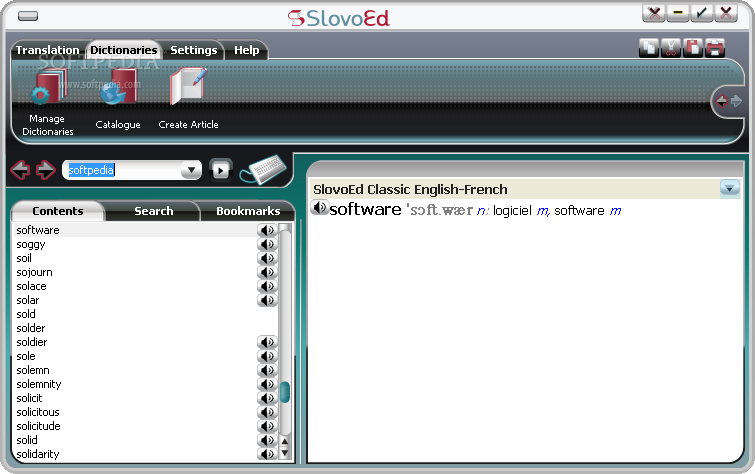Play sound for sole
The width and height of the screenshot is (755, 474).
(x=267, y=356)
